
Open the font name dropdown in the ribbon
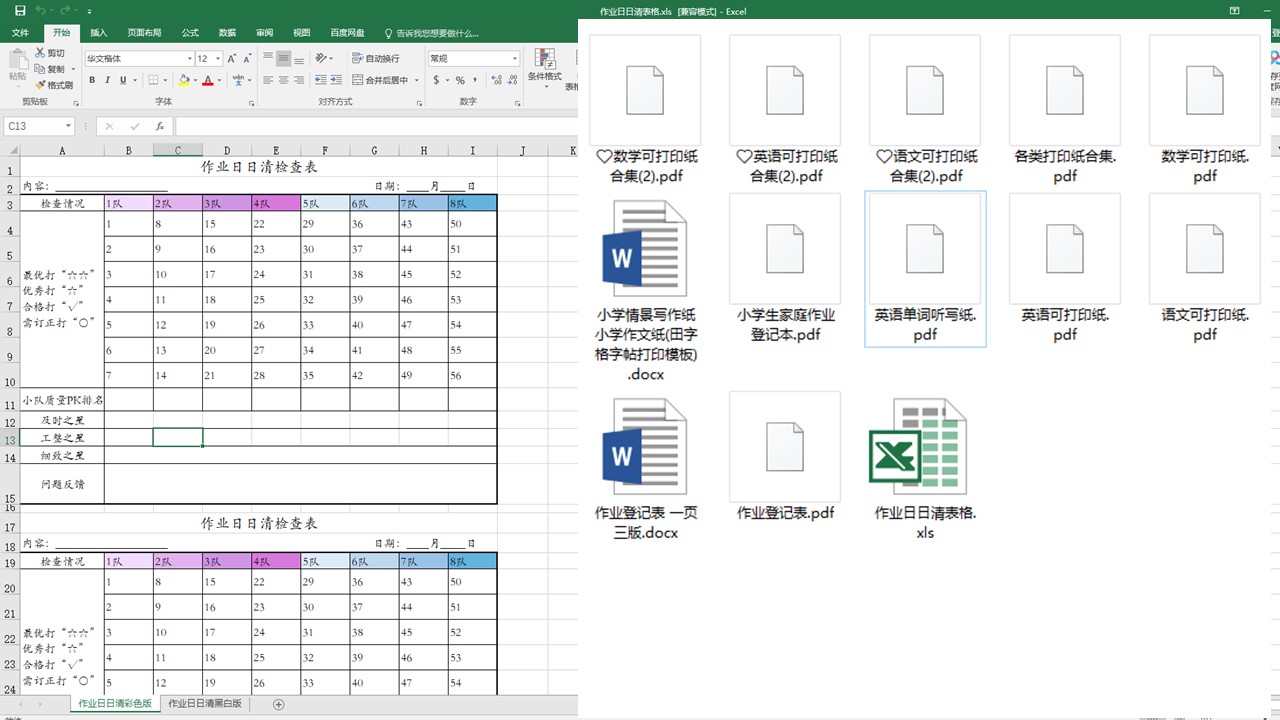(189, 58)
